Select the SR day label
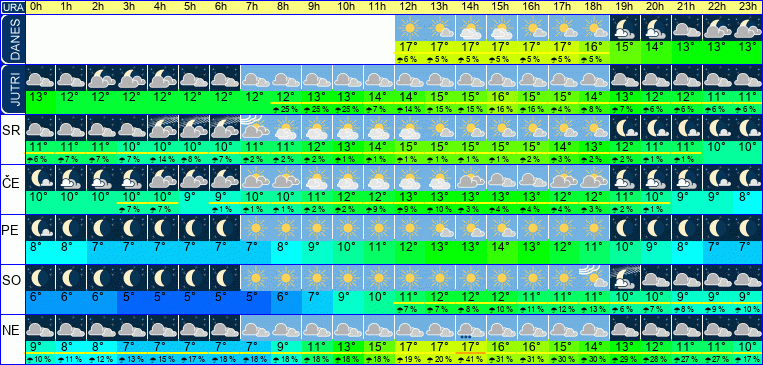This screenshot has height=365, width=763. 12,131
